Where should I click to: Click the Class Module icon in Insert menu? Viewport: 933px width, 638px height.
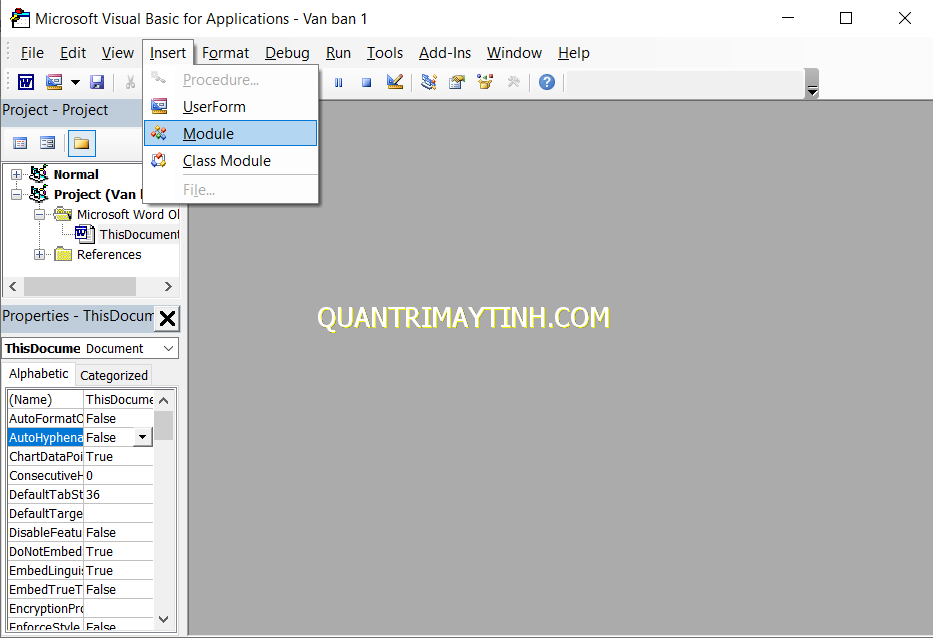159,160
